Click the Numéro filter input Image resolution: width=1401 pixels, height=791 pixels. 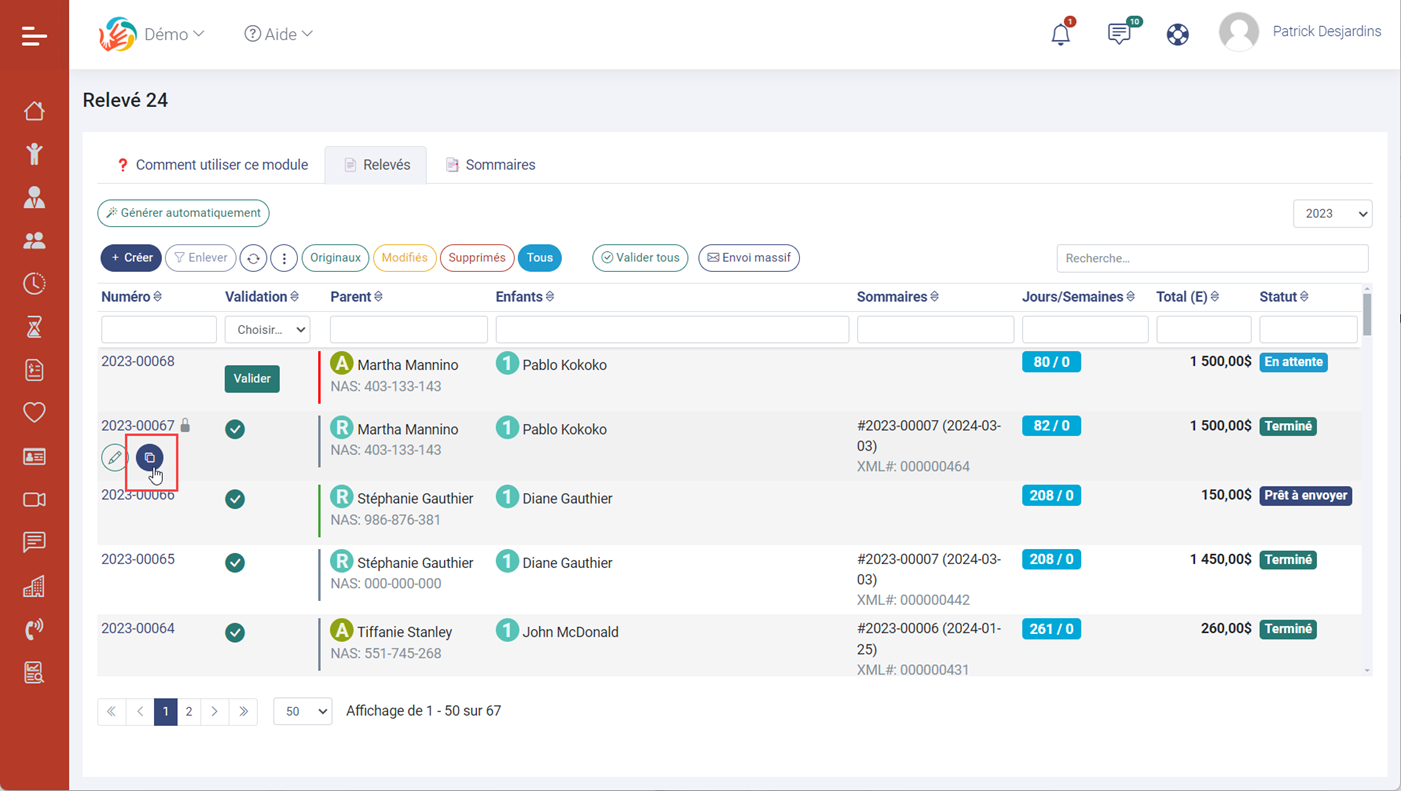[x=159, y=330]
